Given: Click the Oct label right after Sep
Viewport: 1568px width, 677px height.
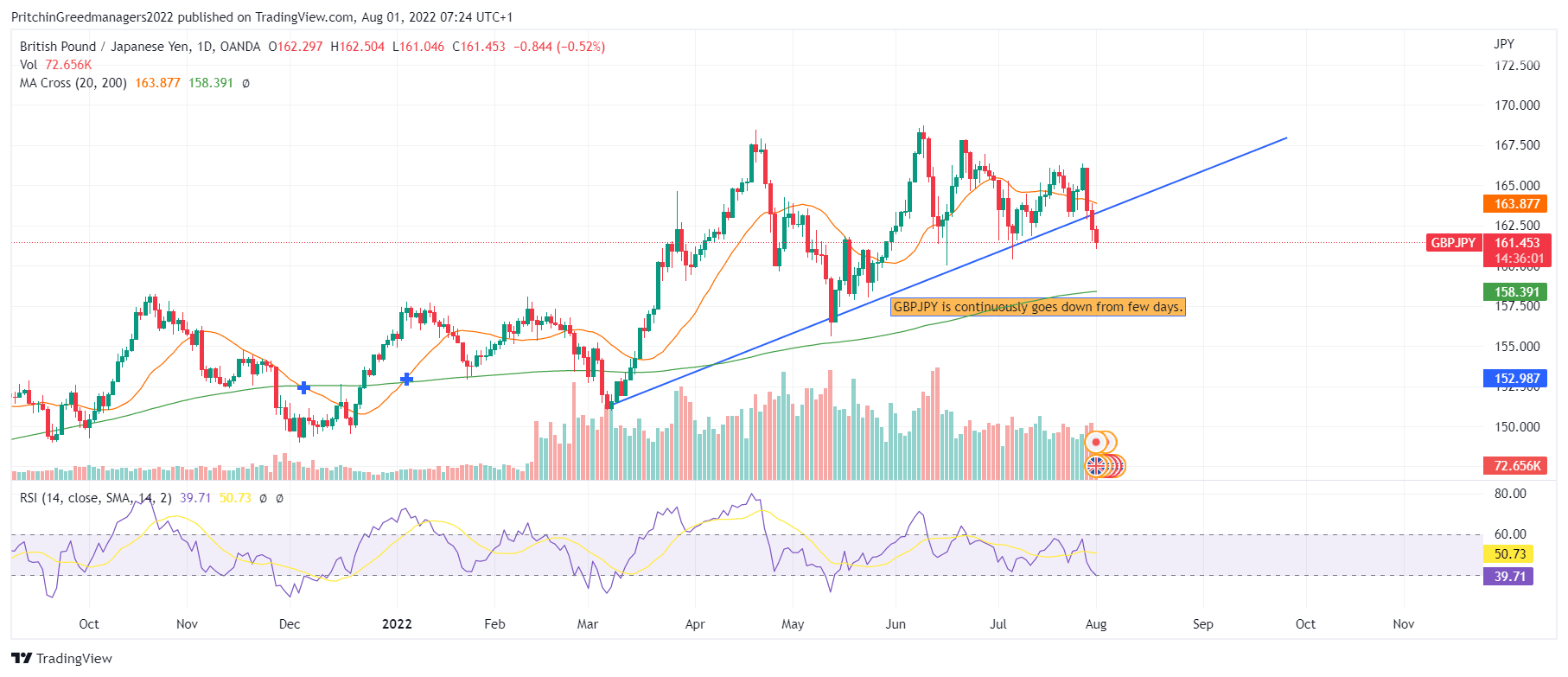Looking at the screenshot, I should [x=1305, y=624].
